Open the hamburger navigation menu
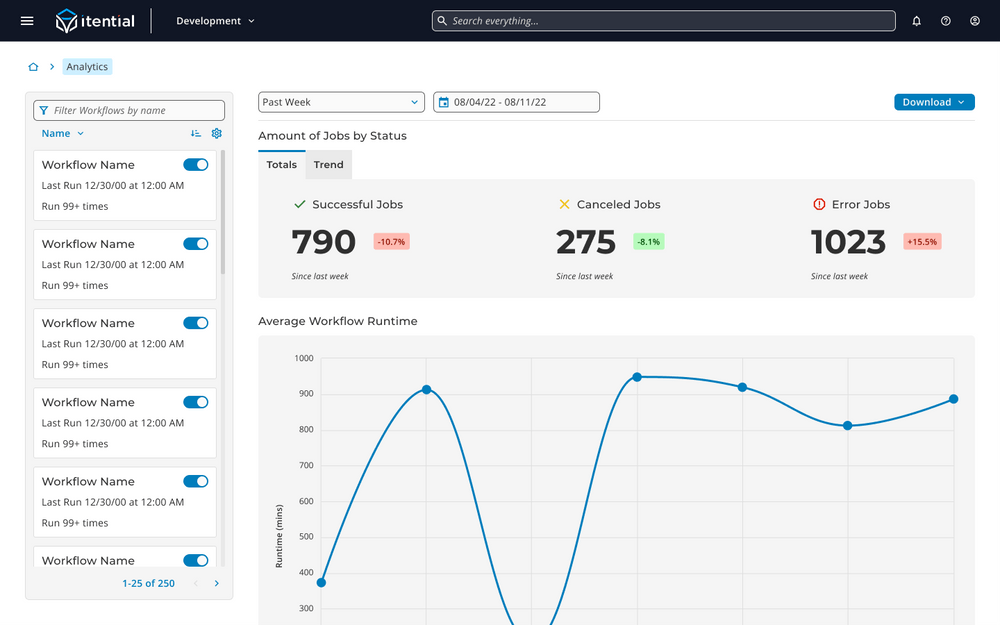The width and height of the screenshot is (1000, 625). [x=27, y=21]
